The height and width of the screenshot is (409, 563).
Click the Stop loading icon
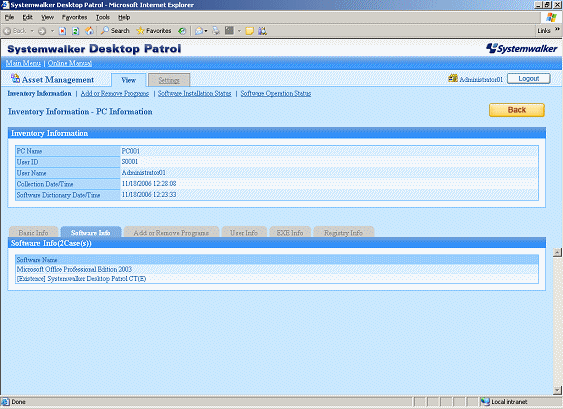click(62, 31)
